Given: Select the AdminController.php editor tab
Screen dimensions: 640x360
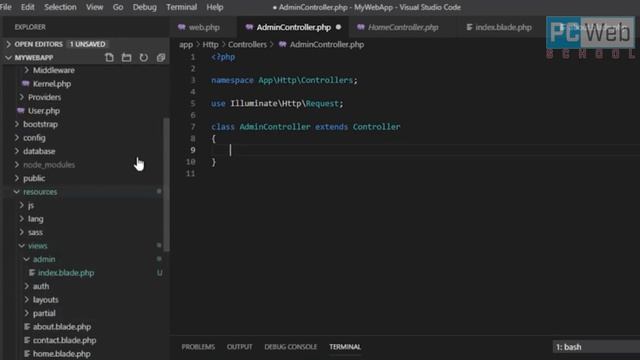Looking at the screenshot, I should (293, 27).
